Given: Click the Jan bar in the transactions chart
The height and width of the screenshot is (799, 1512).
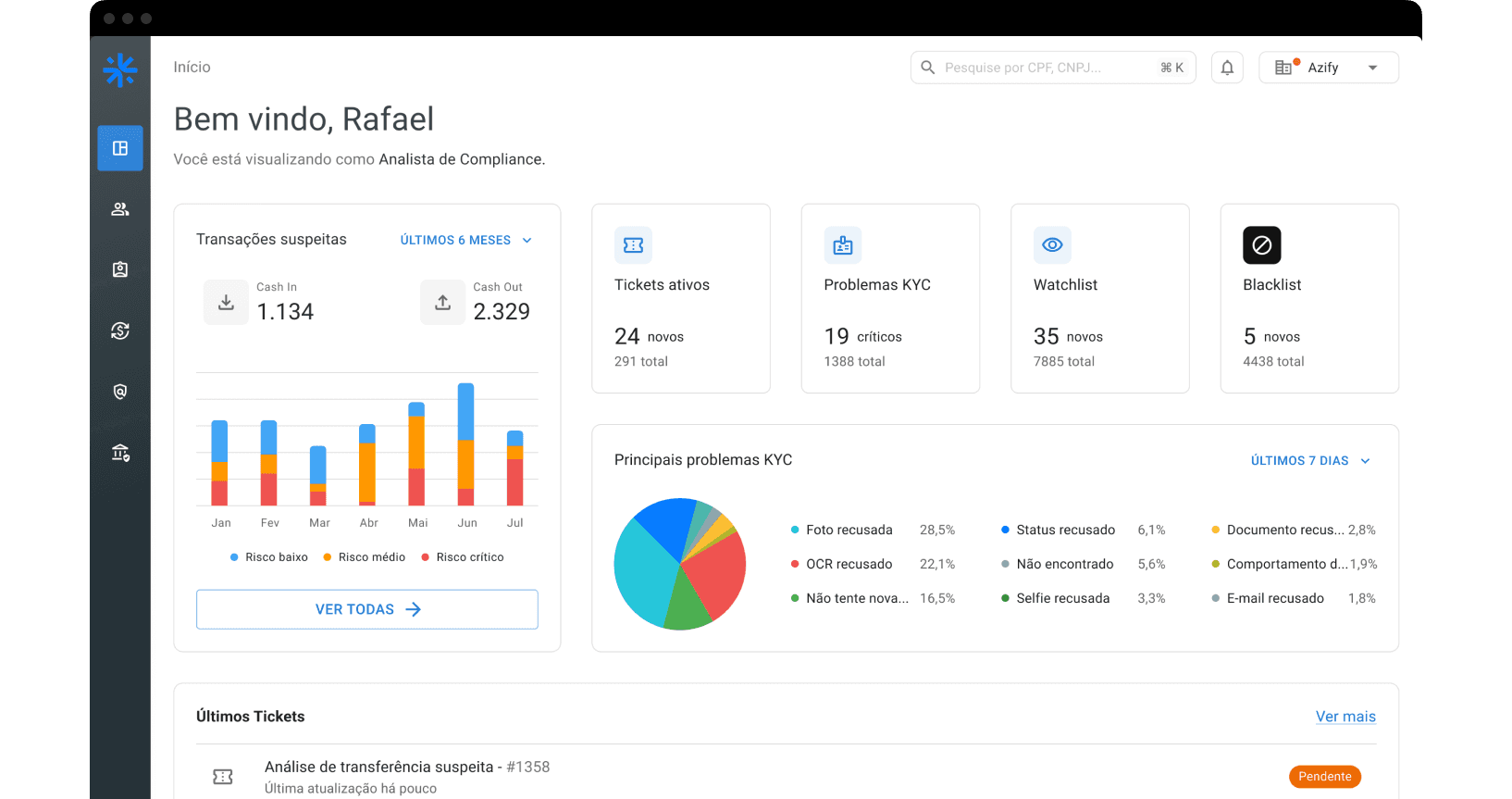Looking at the screenshot, I should pos(219,463).
